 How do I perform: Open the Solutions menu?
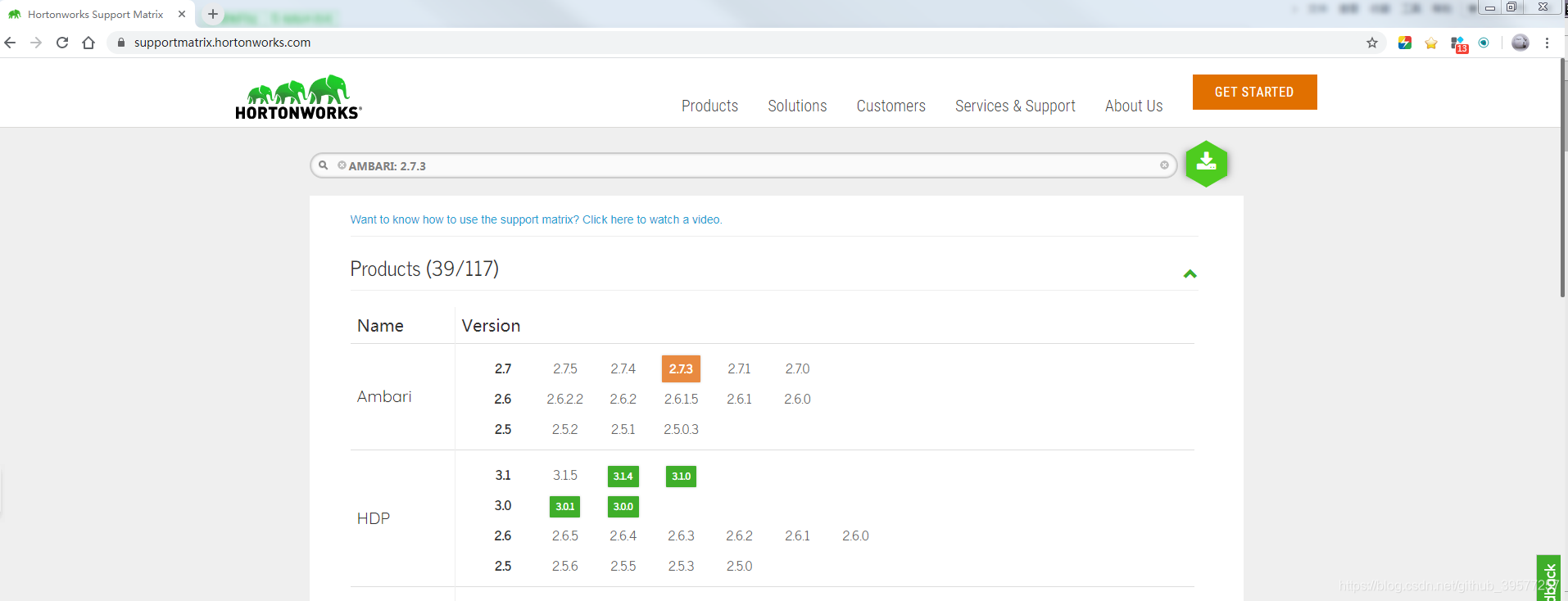(x=797, y=106)
